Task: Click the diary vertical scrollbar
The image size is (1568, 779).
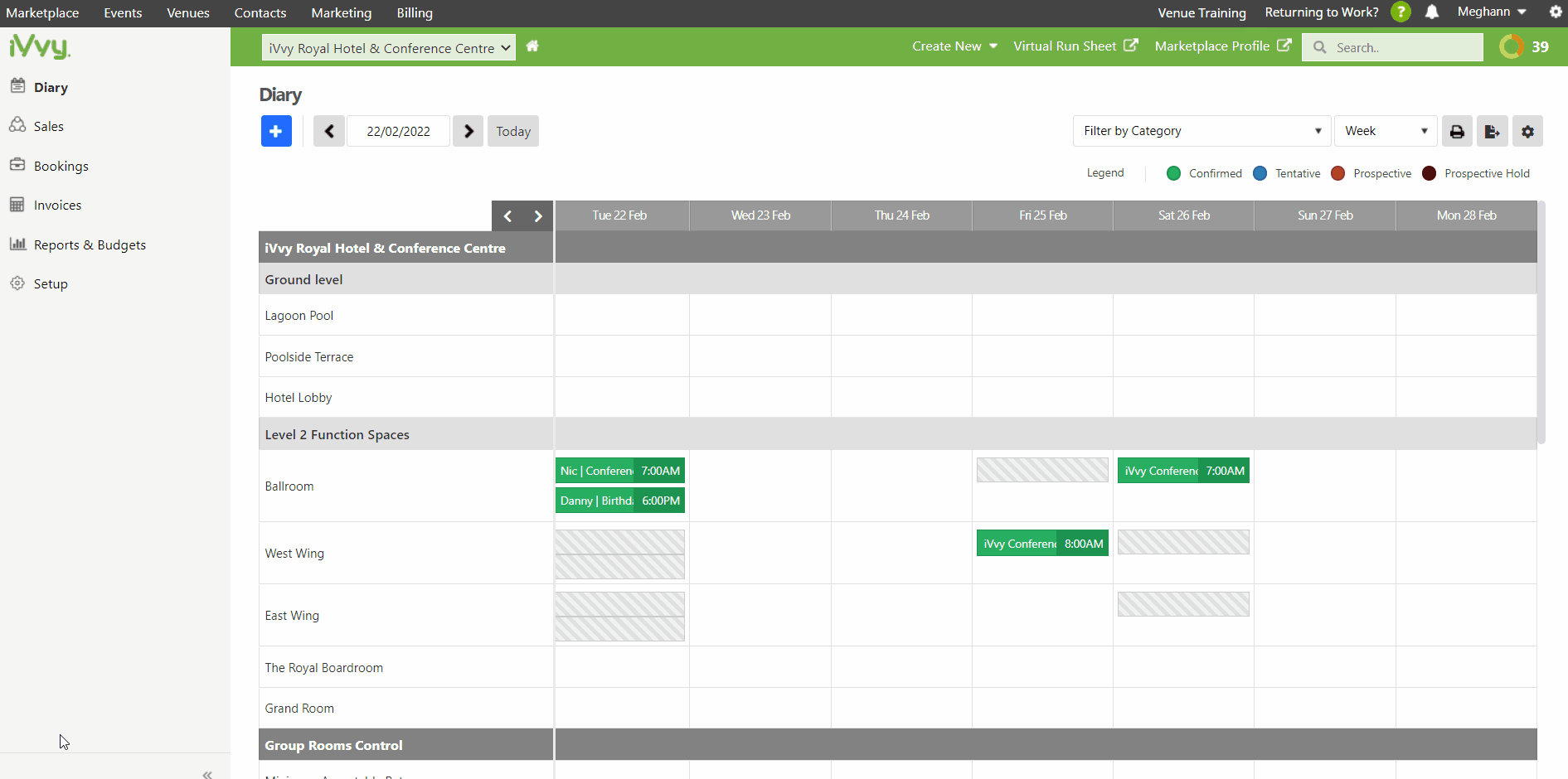Action: click(x=1541, y=322)
